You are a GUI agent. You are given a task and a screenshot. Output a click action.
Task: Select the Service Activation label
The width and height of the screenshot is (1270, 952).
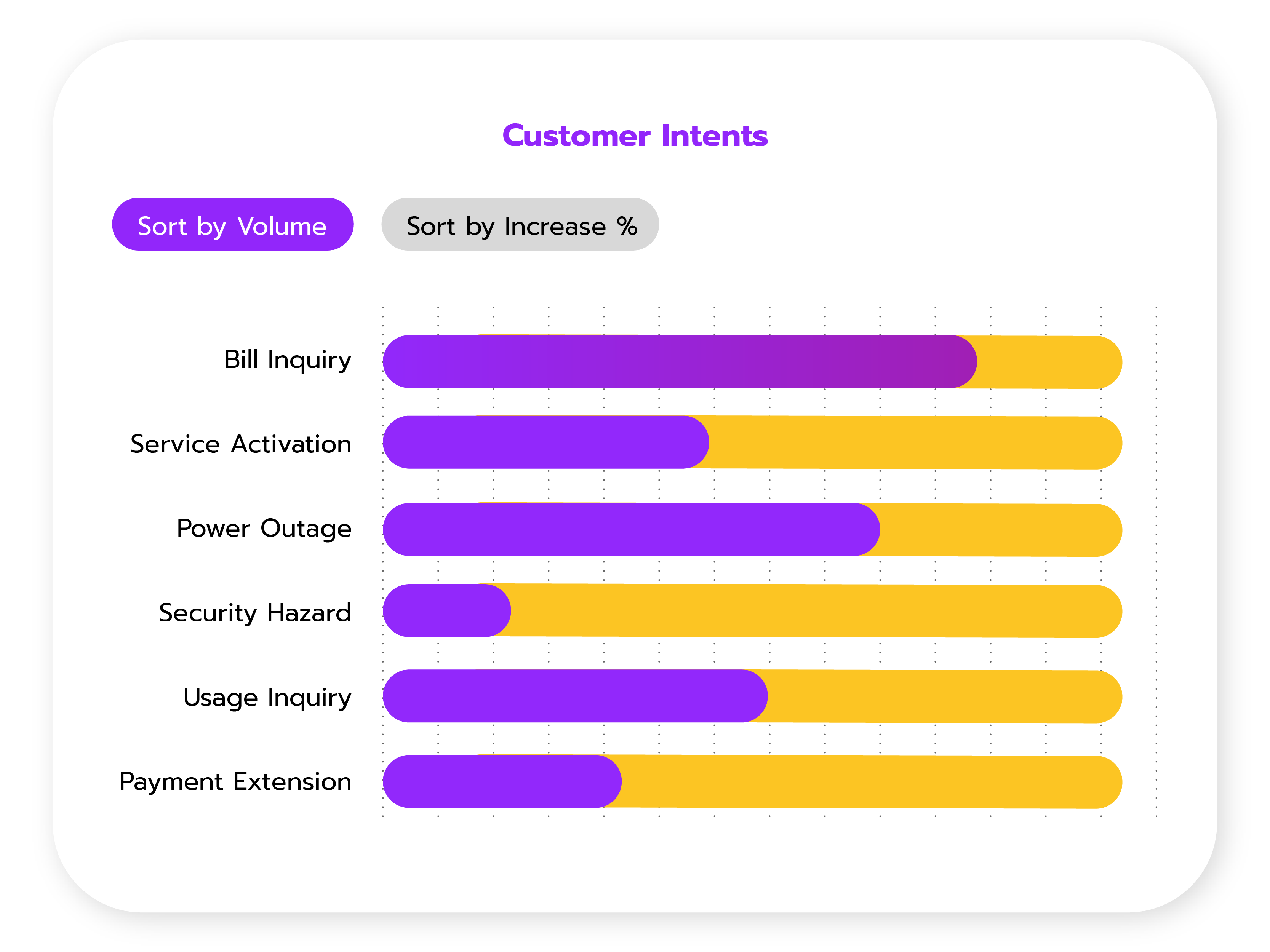(241, 444)
